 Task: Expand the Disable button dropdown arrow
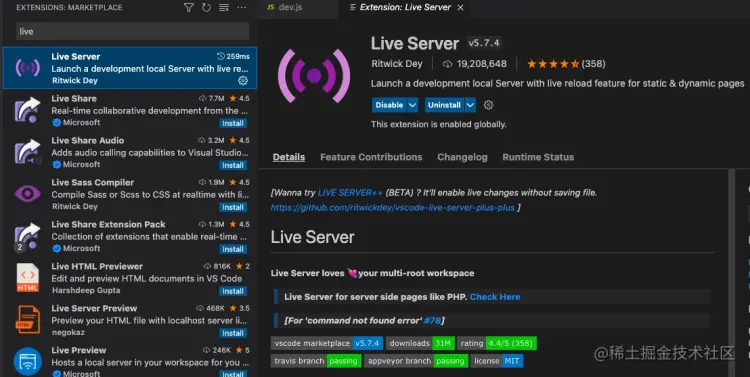413,105
